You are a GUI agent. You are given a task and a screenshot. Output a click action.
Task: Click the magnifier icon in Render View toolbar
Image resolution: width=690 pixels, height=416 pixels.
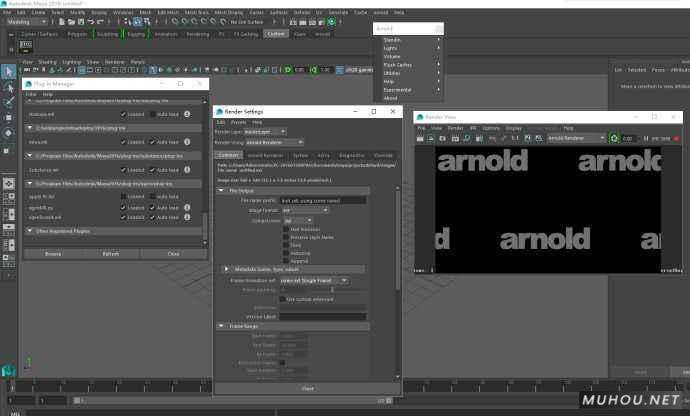click(467, 138)
